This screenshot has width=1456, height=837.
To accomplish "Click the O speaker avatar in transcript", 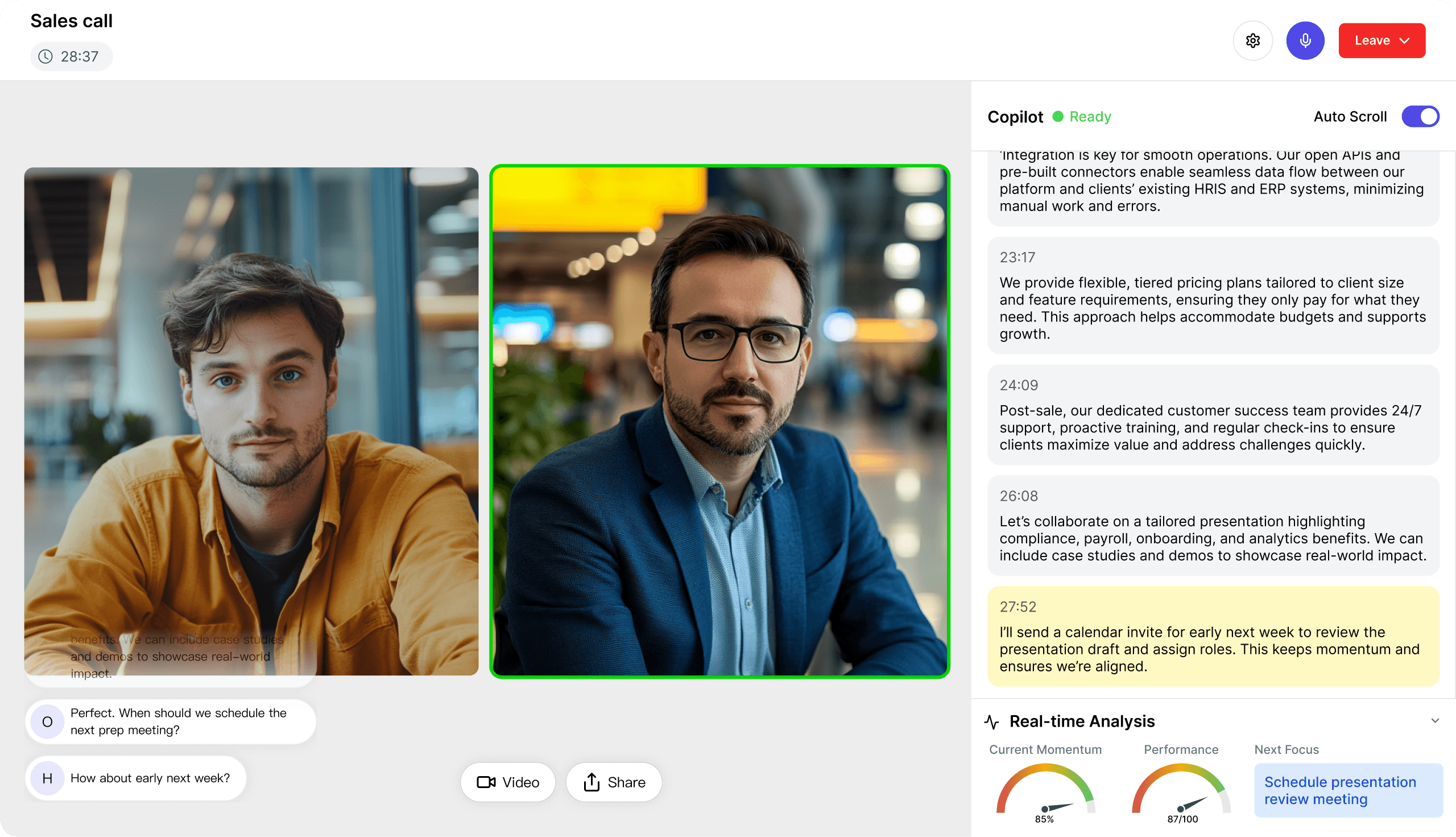I will click(47, 721).
